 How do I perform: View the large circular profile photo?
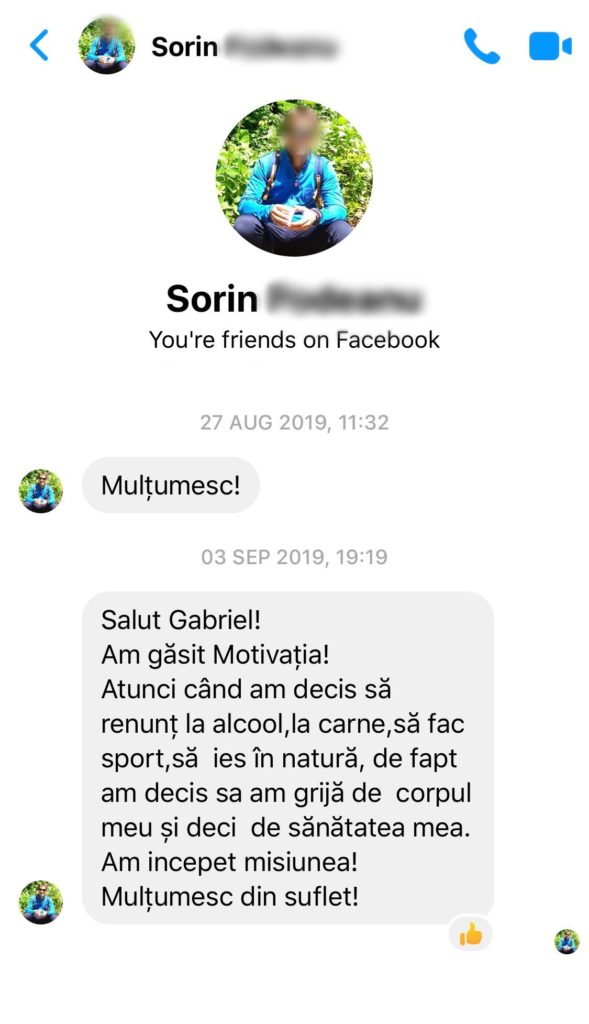point(294,178)
